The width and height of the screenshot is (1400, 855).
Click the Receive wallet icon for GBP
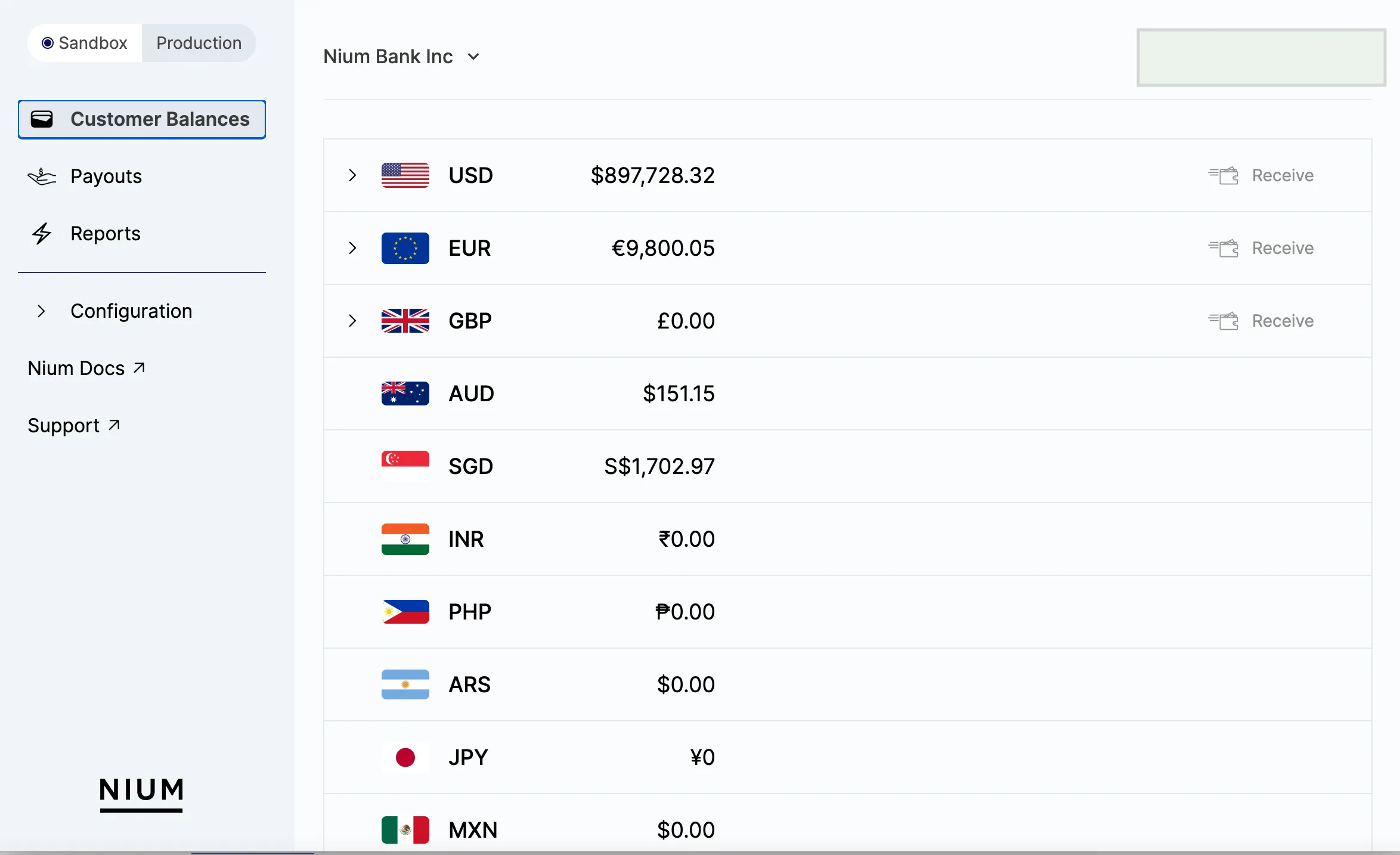(1223, 321)
